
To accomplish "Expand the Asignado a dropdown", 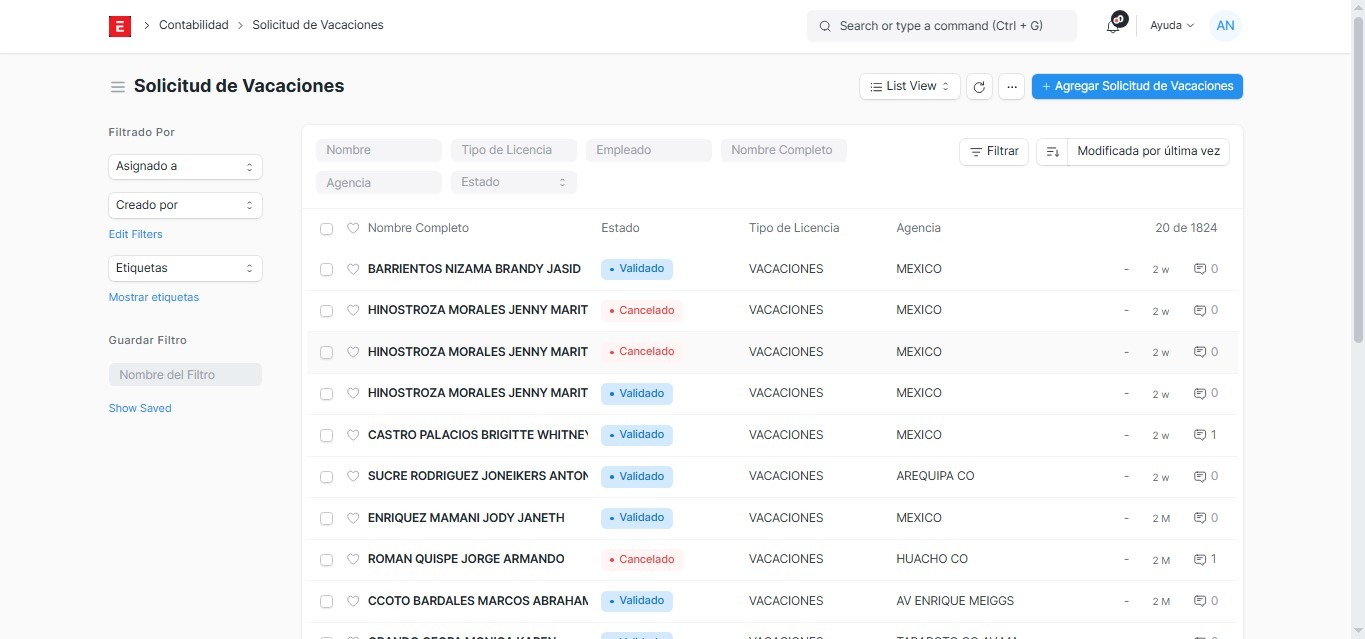I will [x=185, y=167].
